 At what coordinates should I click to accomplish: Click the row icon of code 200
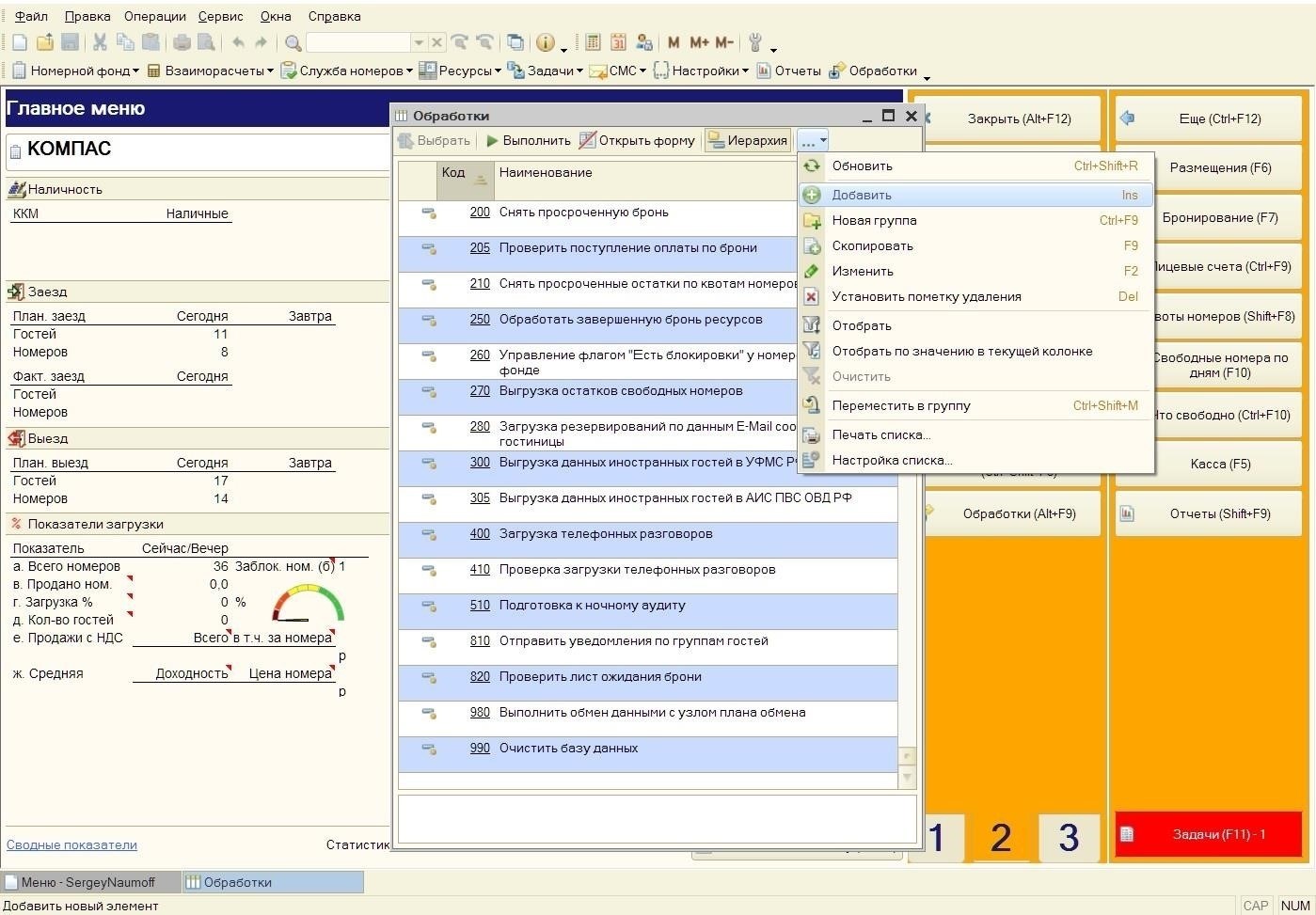coord(429,213)
